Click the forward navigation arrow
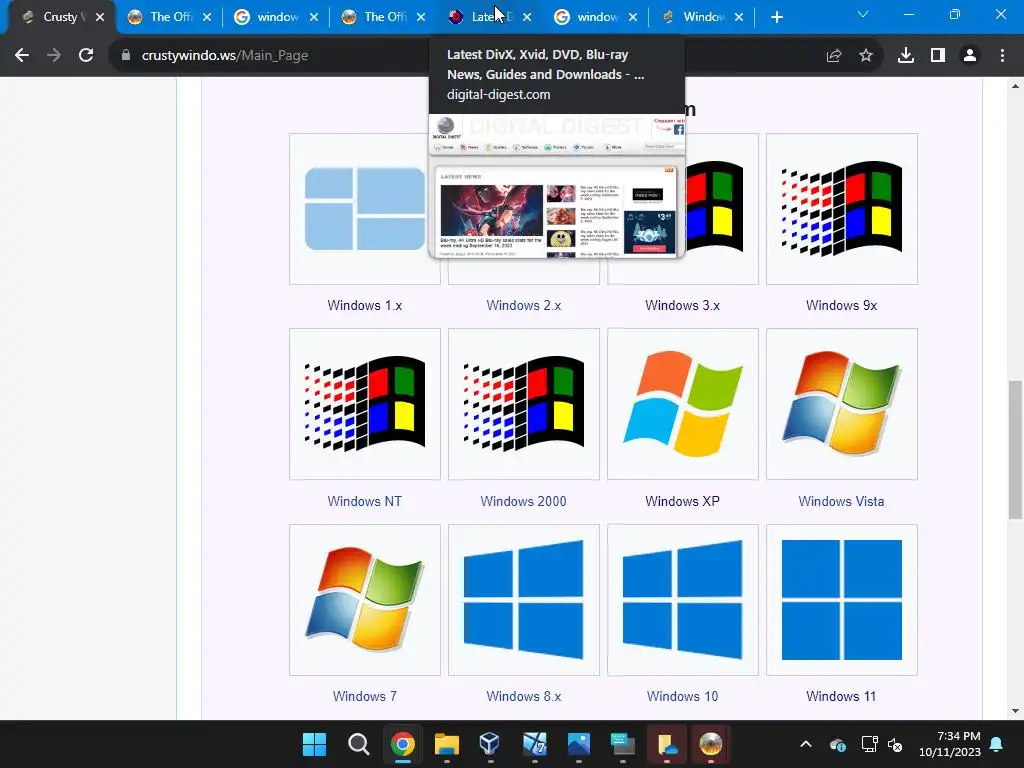Image resolution: width=1024 pixels, height=768 pixels. tap(54, 56)
